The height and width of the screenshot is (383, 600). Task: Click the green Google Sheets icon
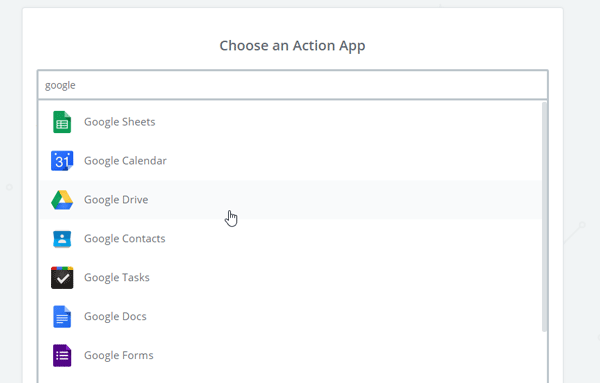tap(62, 122)
